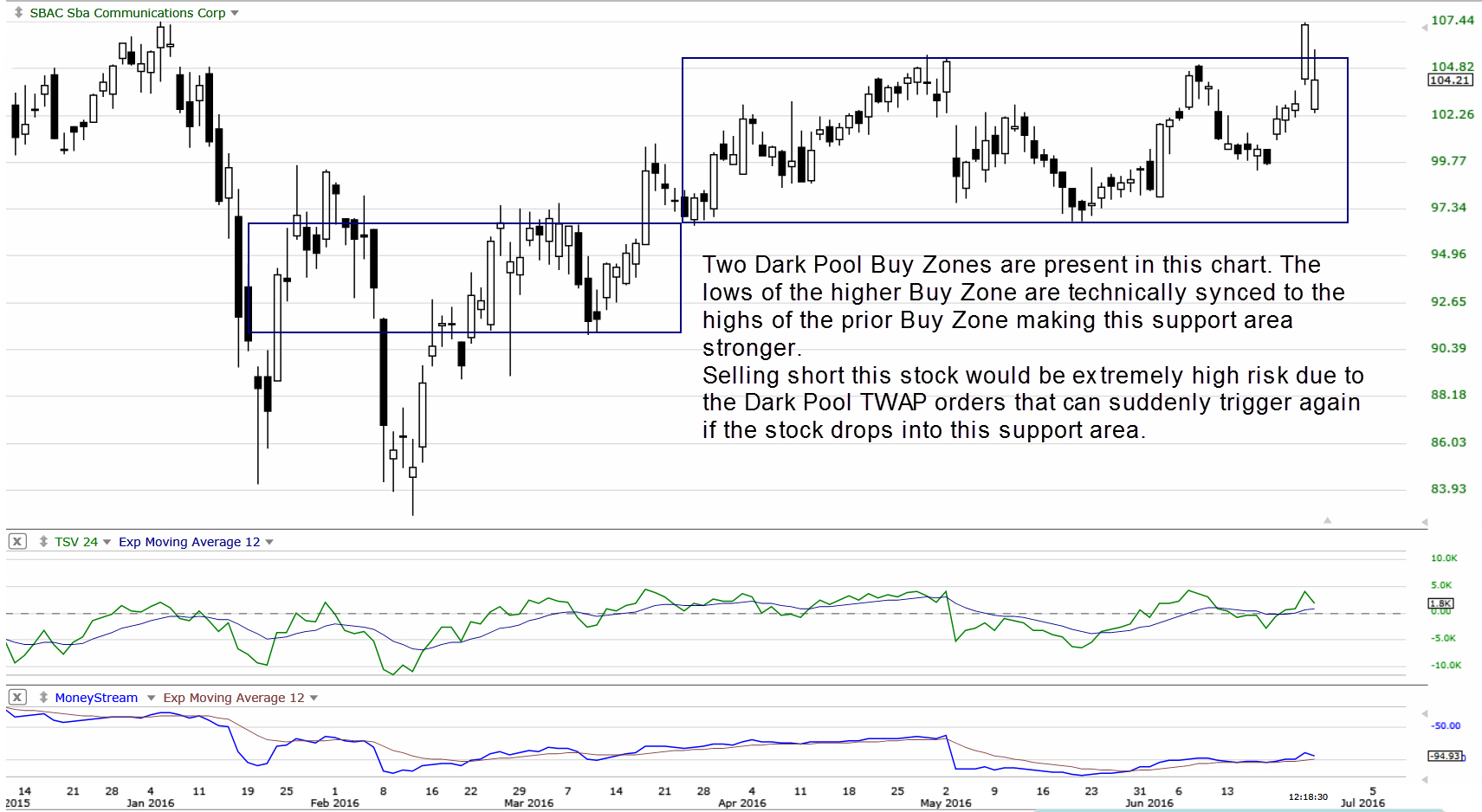Close the MoneyStream indicator pane
This screenshot has height=812, width=1482.
pos(17,698)
